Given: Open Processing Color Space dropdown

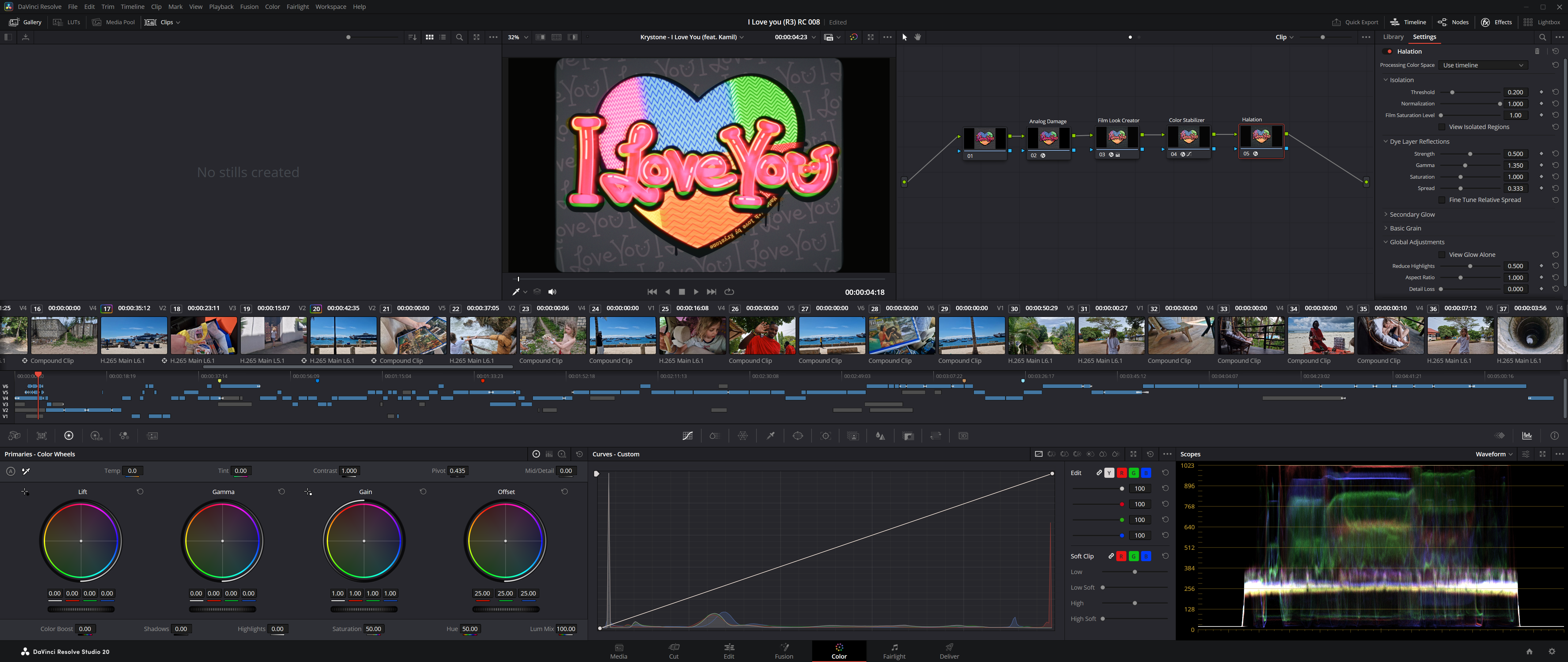Looking at the screenshot, I should 1483,65.
